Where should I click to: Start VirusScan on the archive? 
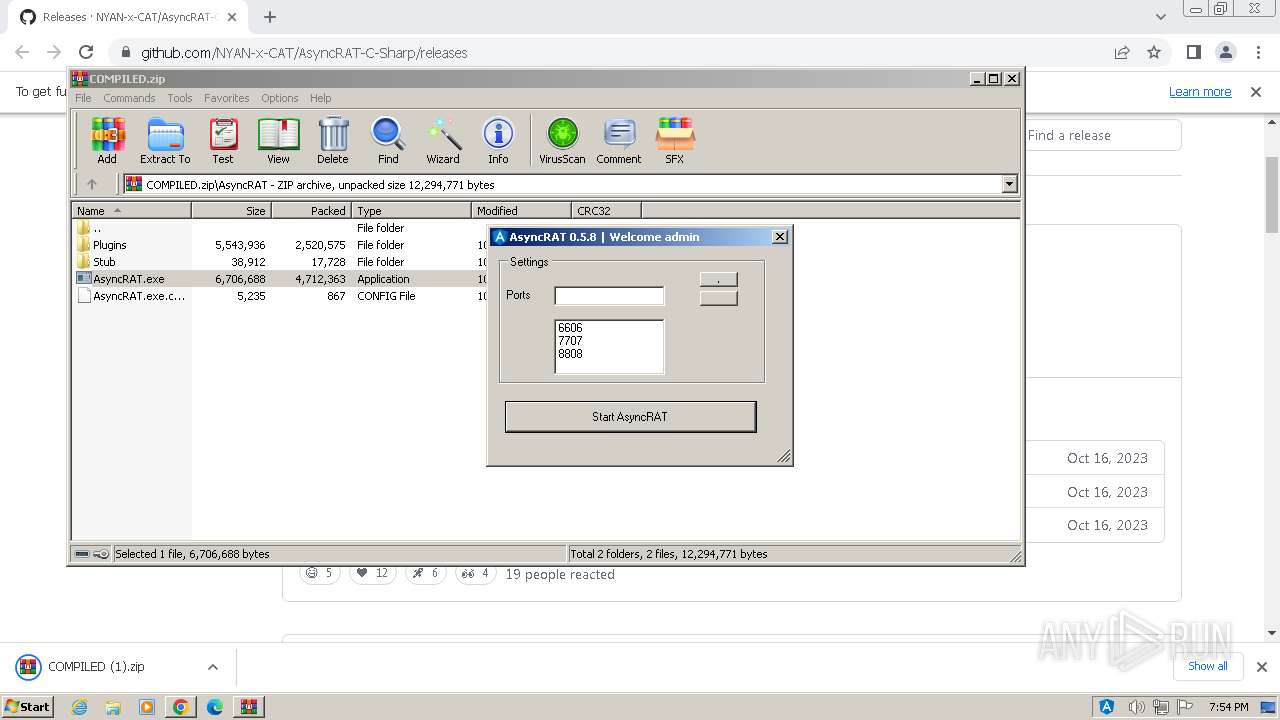coord(562,141)
